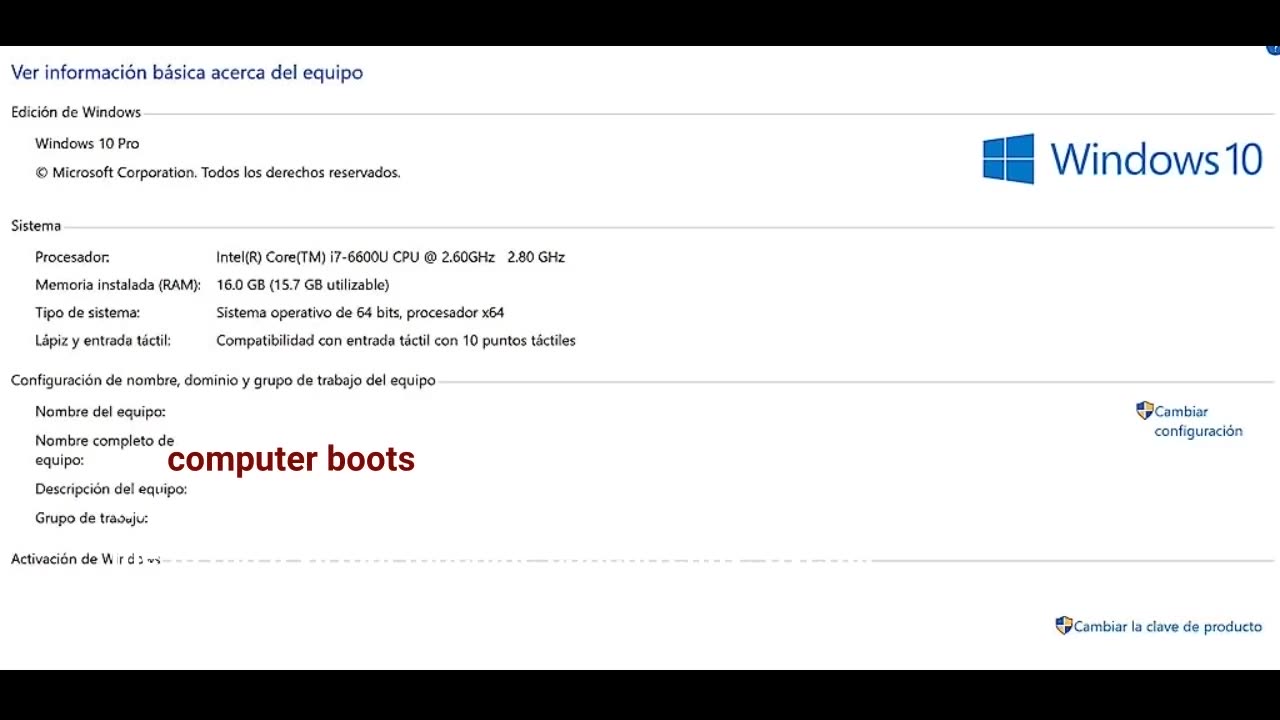Click the Memoria instalada (RAM) label
The height and width of the screenshot is (720, 1280).
(x=118, y=285)
